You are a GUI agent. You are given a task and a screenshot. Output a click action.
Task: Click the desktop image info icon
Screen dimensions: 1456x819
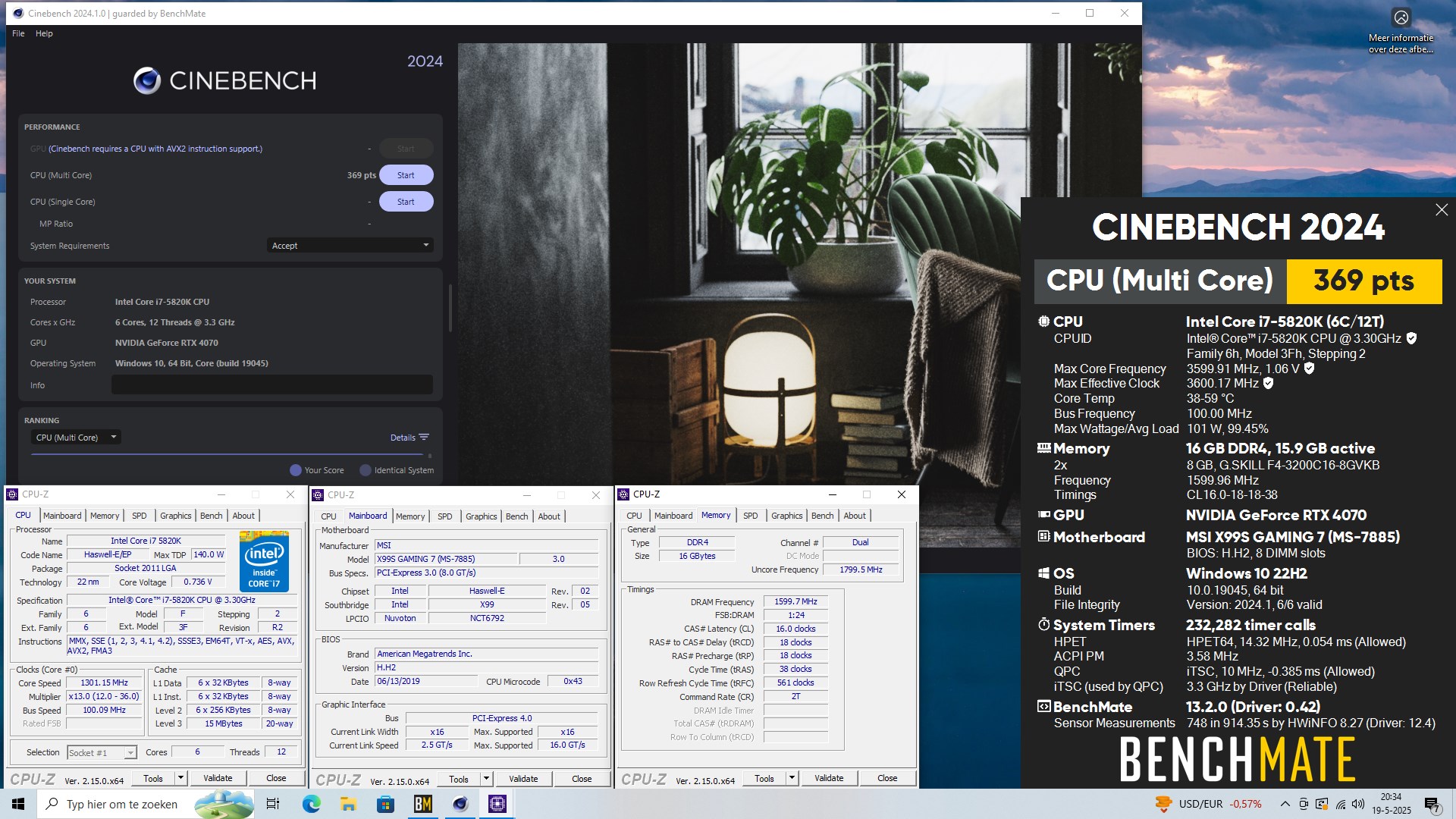1401,17
